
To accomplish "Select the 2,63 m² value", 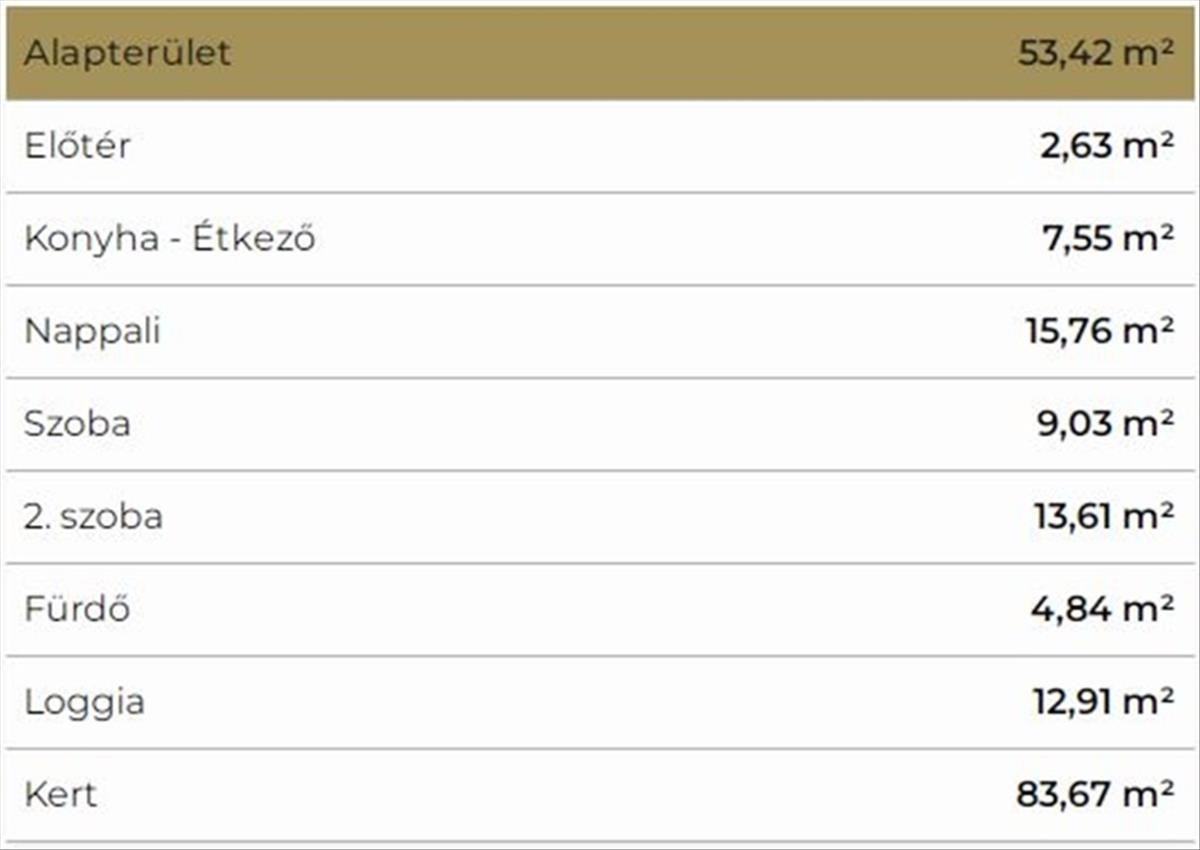I will [1106, 146].
